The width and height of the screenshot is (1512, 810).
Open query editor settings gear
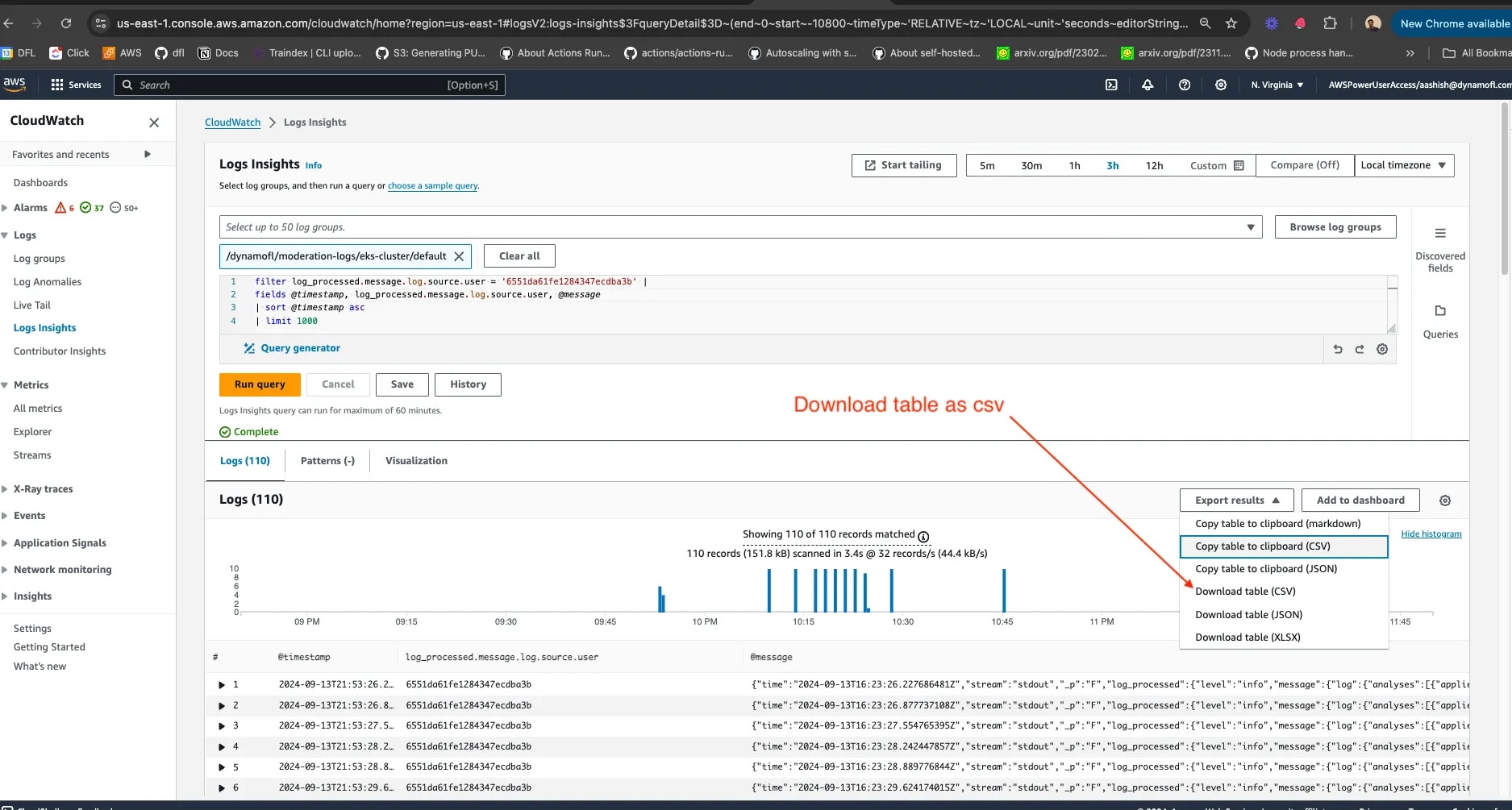click(1382, 349)
